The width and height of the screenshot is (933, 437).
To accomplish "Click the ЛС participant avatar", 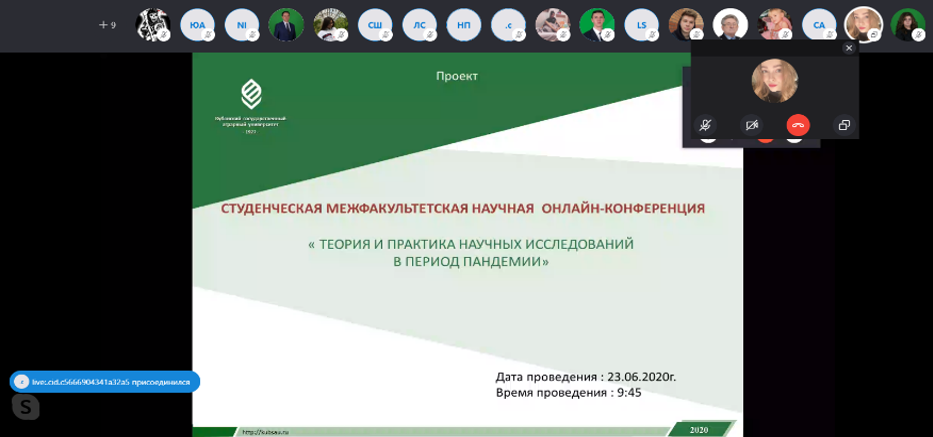I will pyautogui.click(x=419, y=25).
